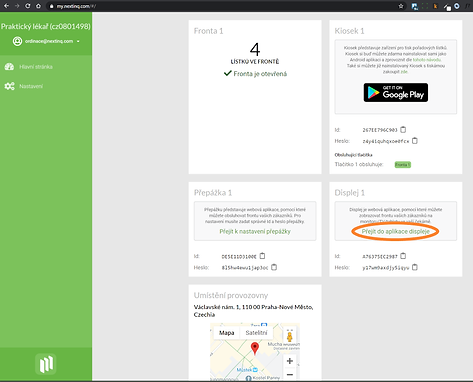The image size is (473, 382).
Task: Go back in browser history
Action: pyautogui.click(x=6, y=6)
